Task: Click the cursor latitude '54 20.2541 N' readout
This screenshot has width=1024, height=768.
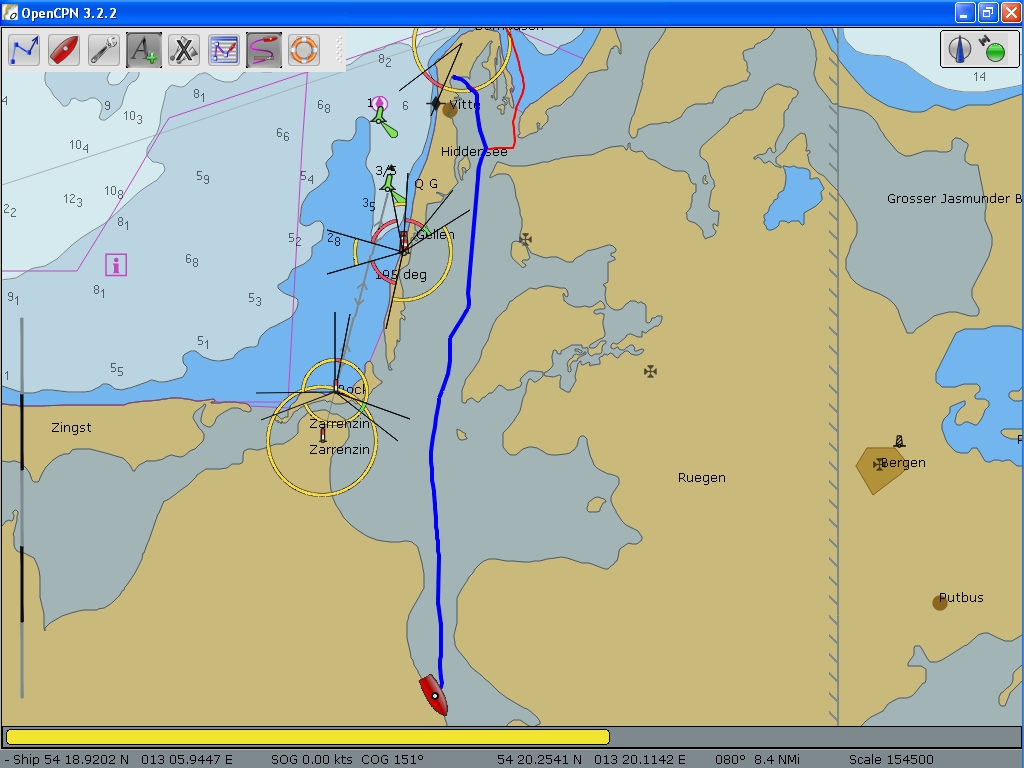Action: click(539, 759)
